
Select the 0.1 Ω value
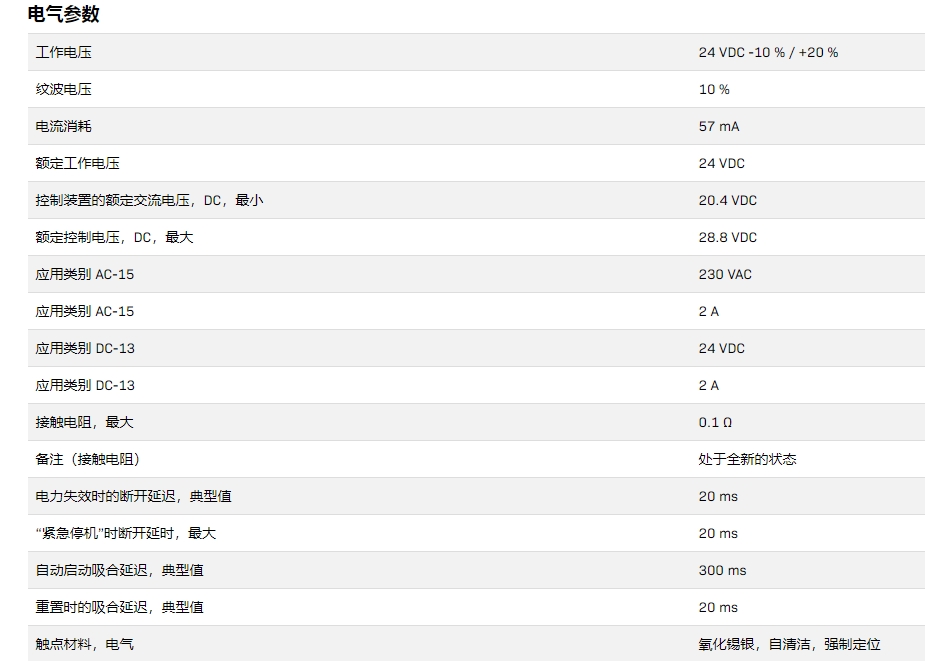click(x=715, y=423)
